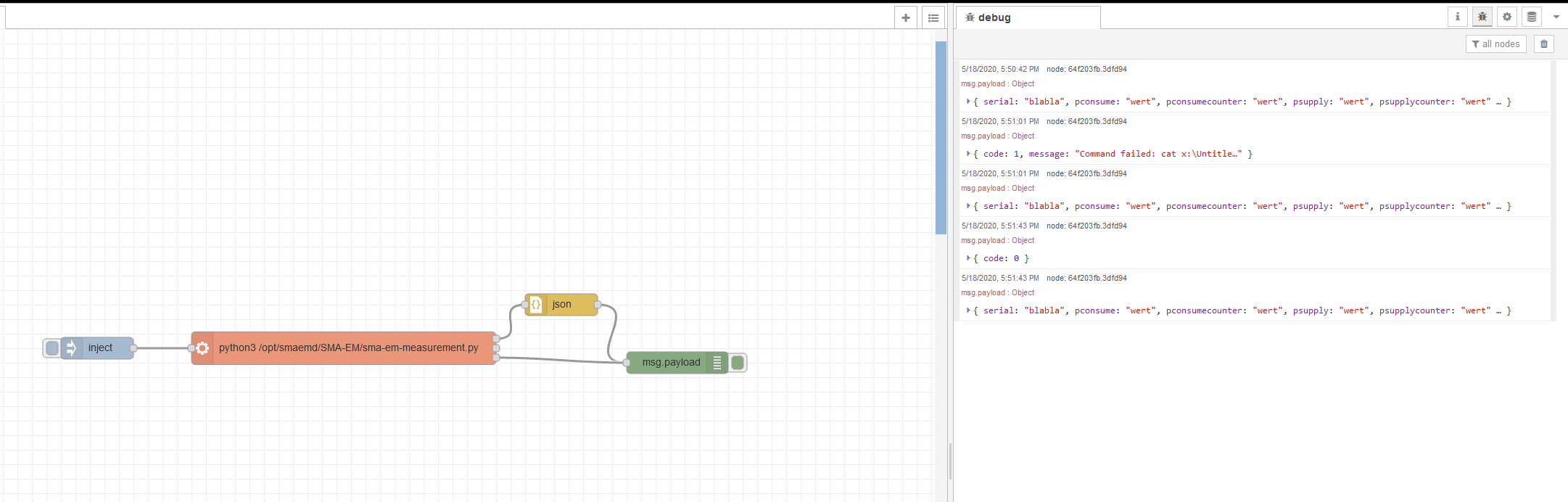The image size is (1568, 502).
Task: Select the python3 exec node gear icon
Action: coord(202,348)
